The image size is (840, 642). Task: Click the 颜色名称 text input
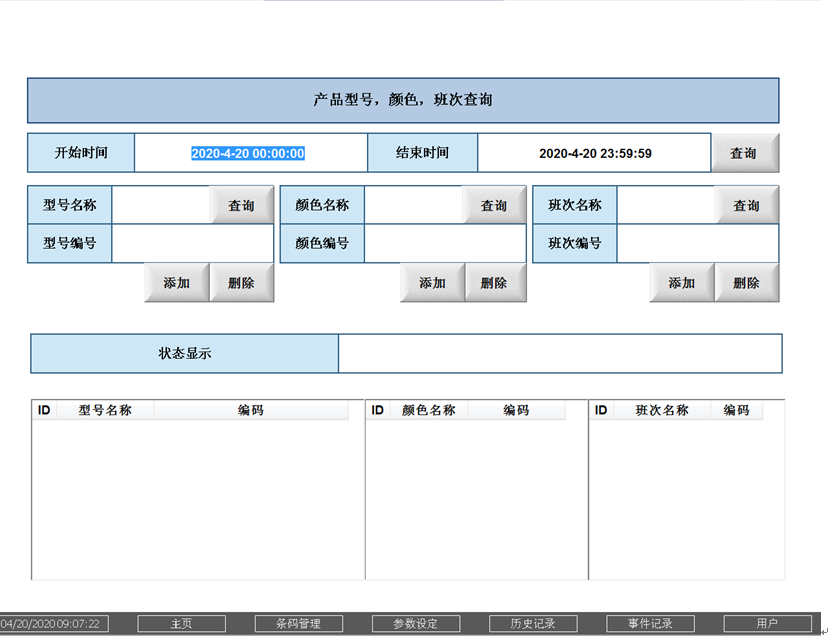pyautogui.click(x=413, y=205)
